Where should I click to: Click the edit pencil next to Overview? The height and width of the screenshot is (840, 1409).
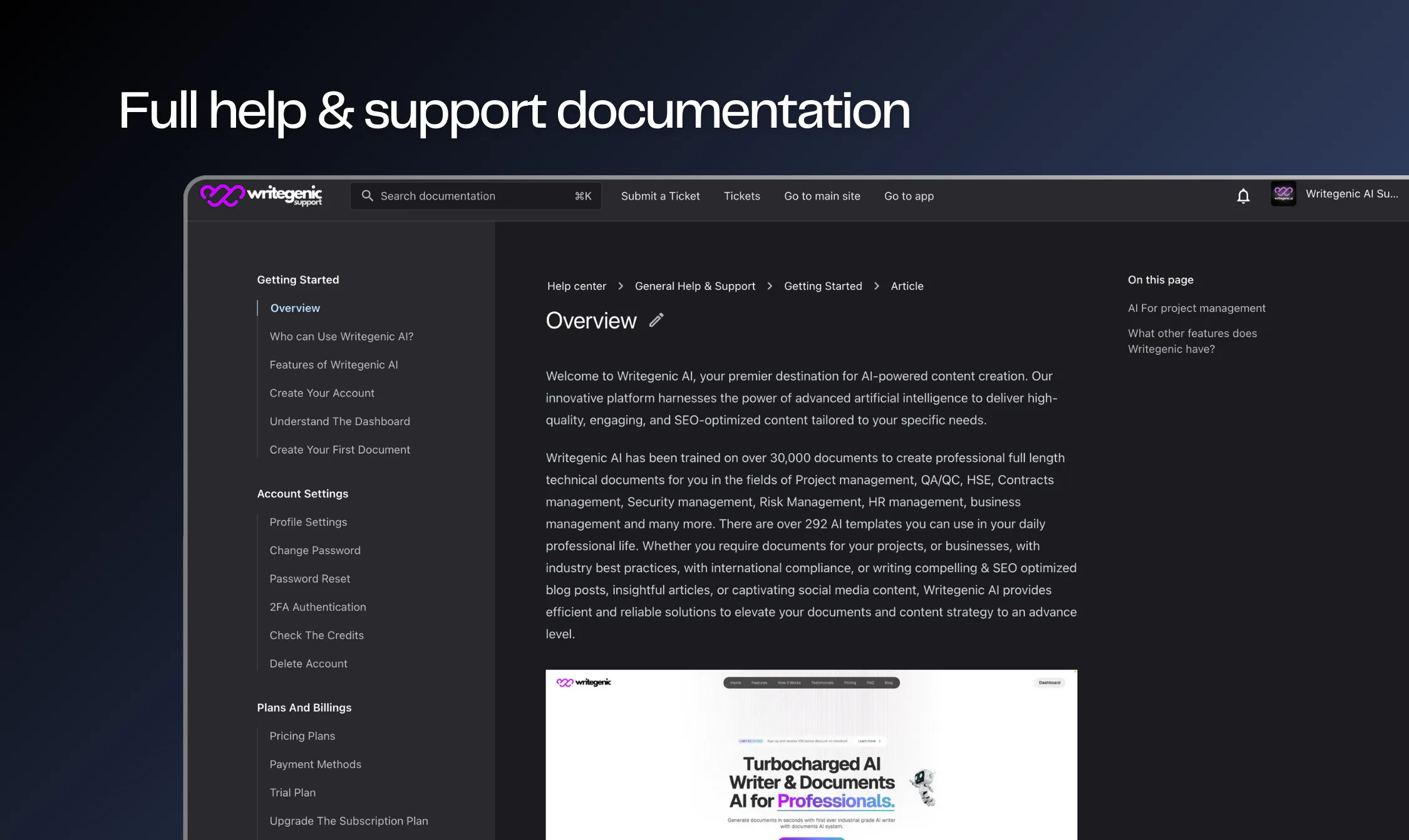[x=656, y=320]
